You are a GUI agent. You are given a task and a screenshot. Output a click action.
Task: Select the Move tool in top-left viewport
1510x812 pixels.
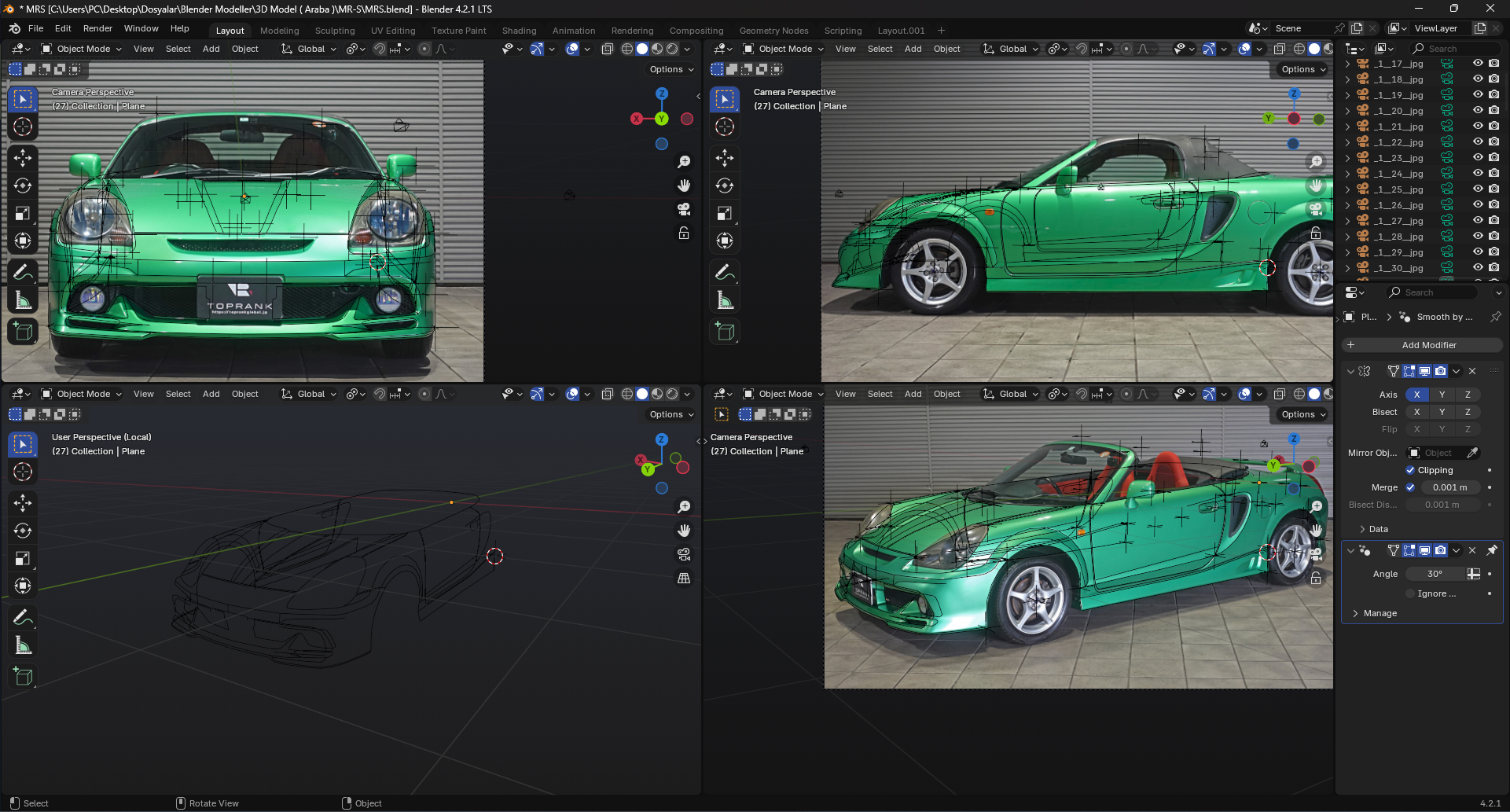click(x=23, y=158)
